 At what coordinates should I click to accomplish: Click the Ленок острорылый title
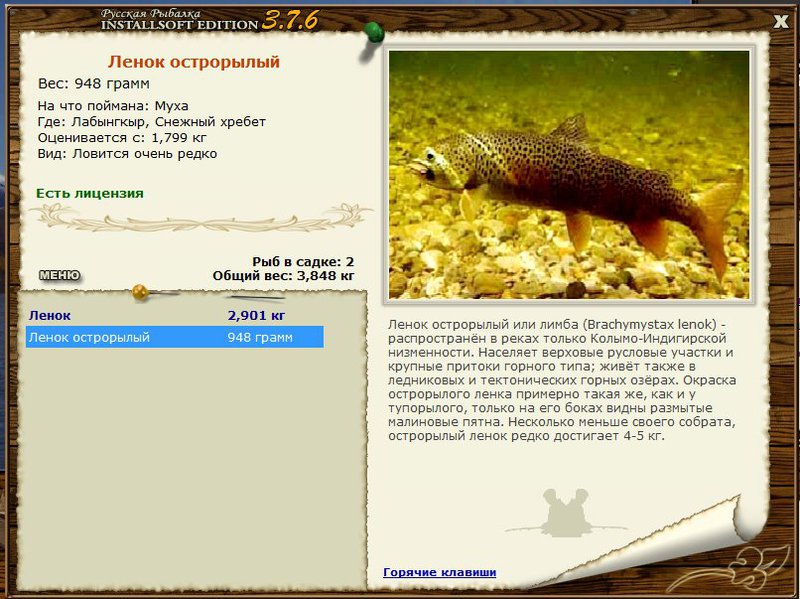click(x=194, y=62)
